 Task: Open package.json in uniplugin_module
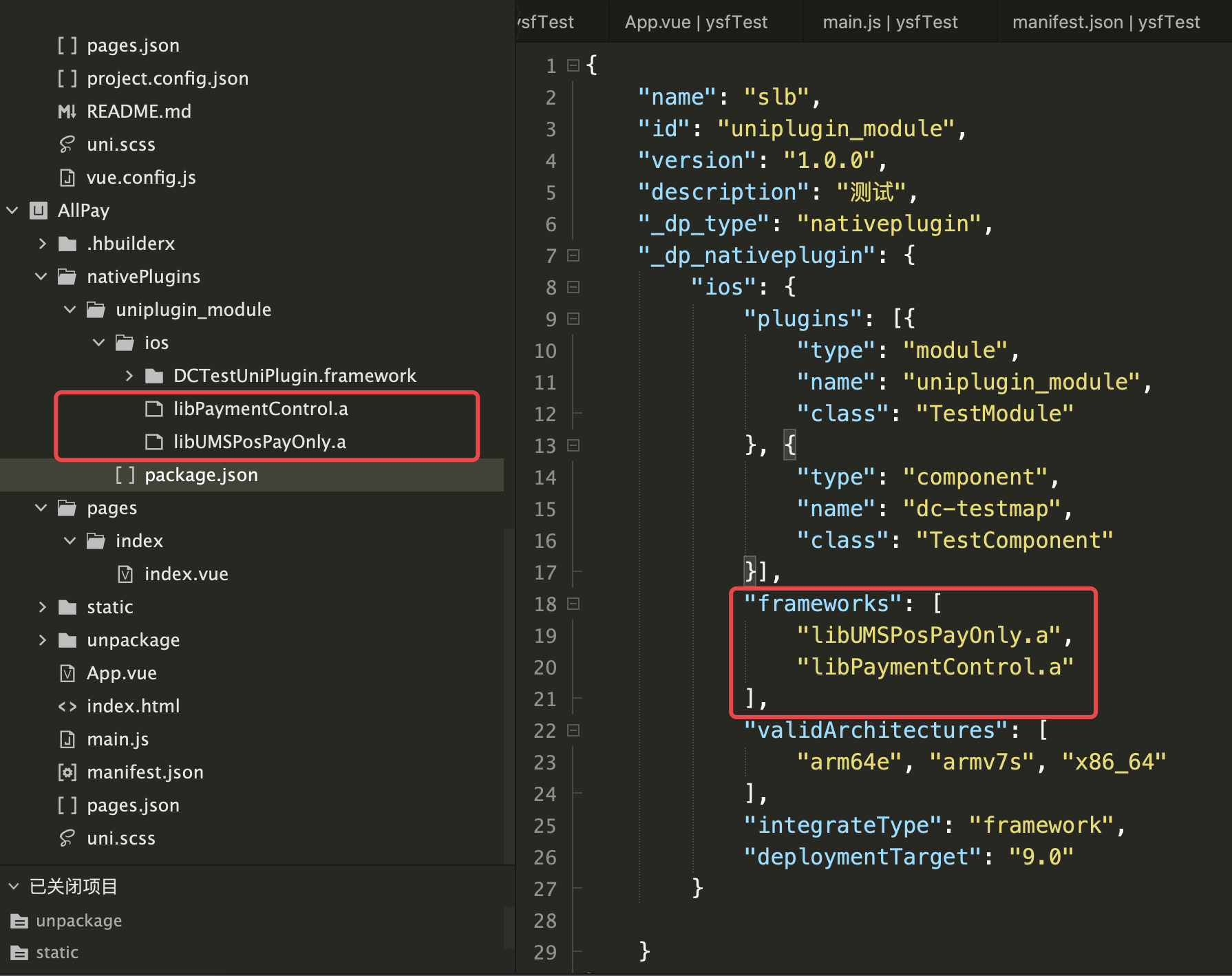click(x=201, y=475)
